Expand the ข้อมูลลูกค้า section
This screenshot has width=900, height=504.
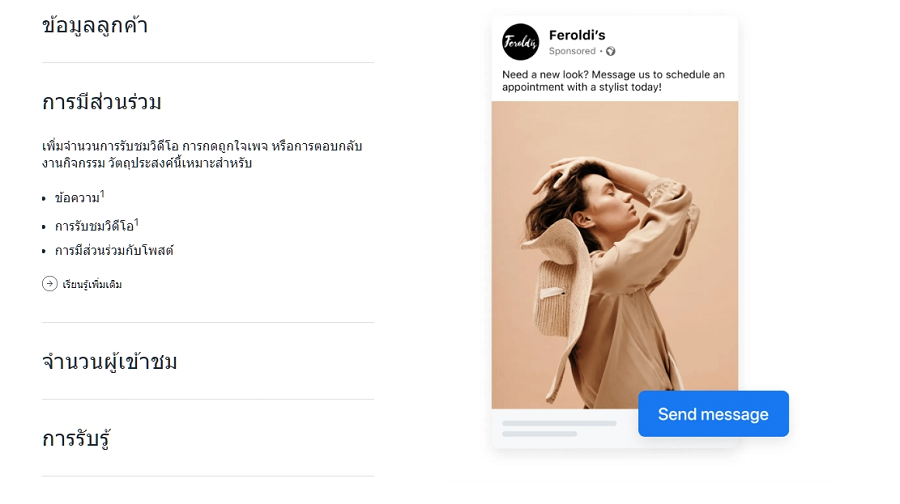tap(95, 26)
